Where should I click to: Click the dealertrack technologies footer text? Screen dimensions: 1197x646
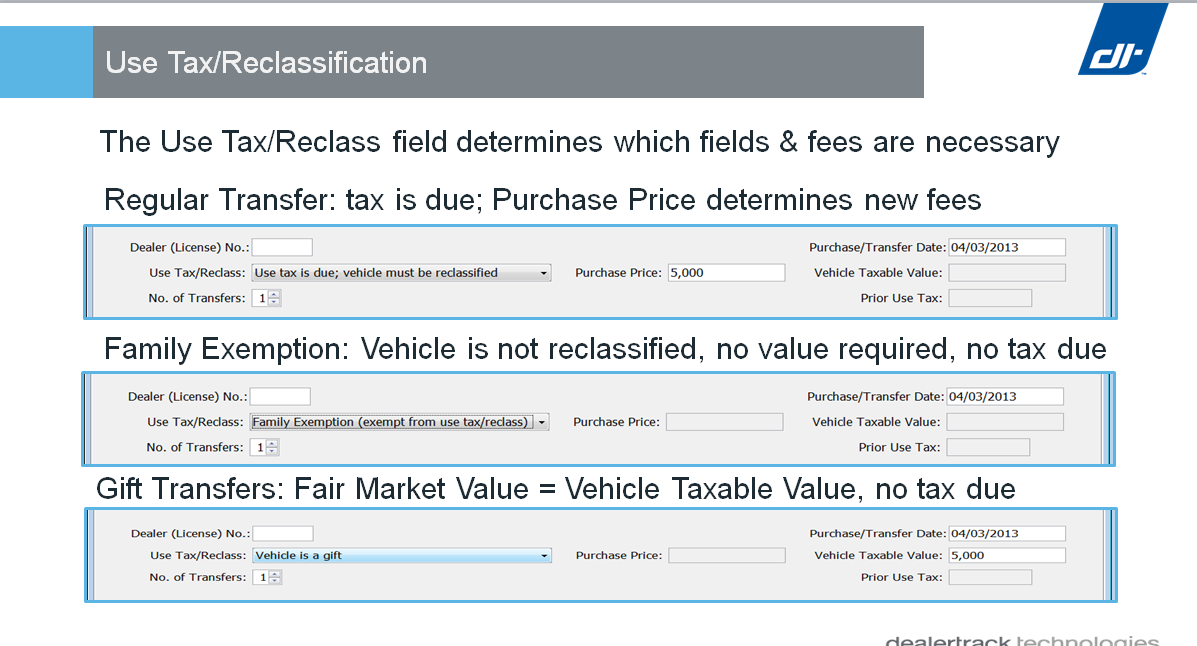point(1021,640)
